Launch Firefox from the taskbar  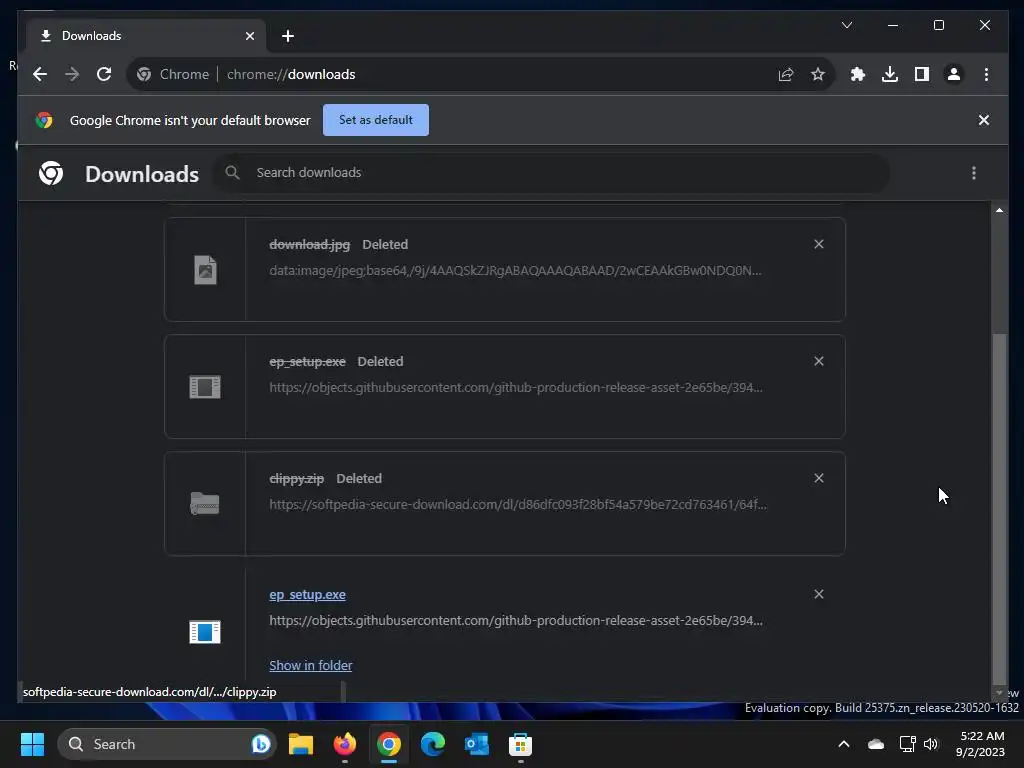click(x=345, y=744)
